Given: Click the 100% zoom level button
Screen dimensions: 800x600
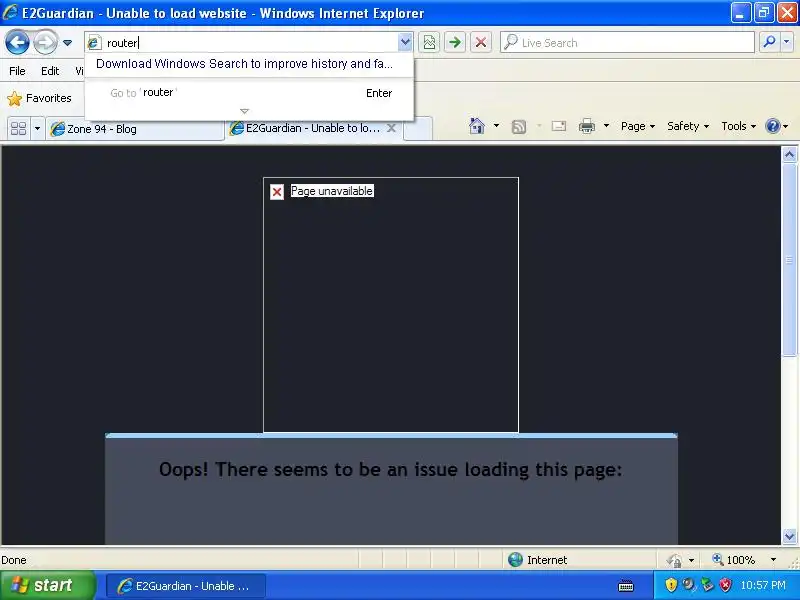Looking at the screenshot, I should [x=734, y=560].
